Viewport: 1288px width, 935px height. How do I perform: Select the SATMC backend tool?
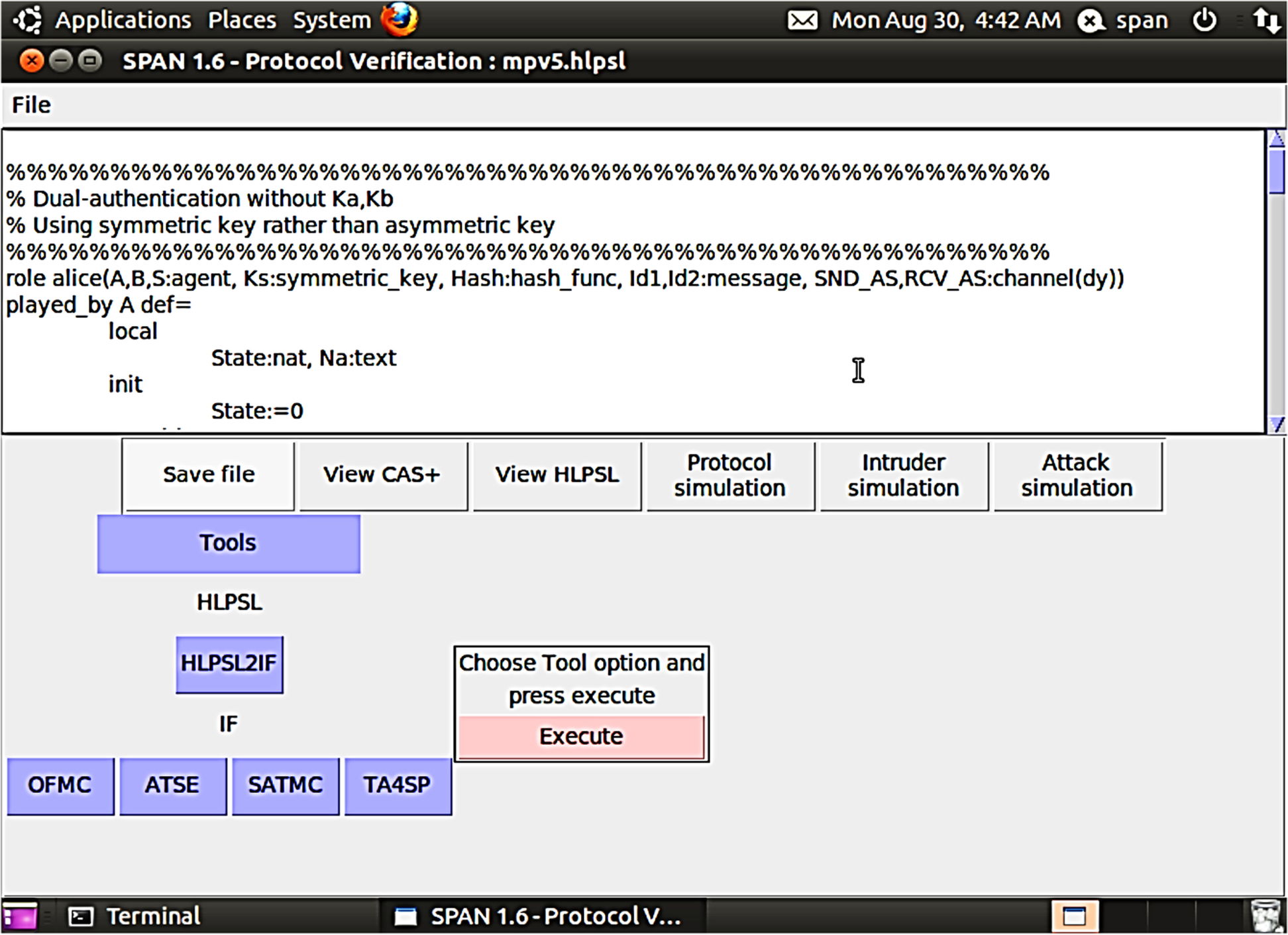coord(286,786)
